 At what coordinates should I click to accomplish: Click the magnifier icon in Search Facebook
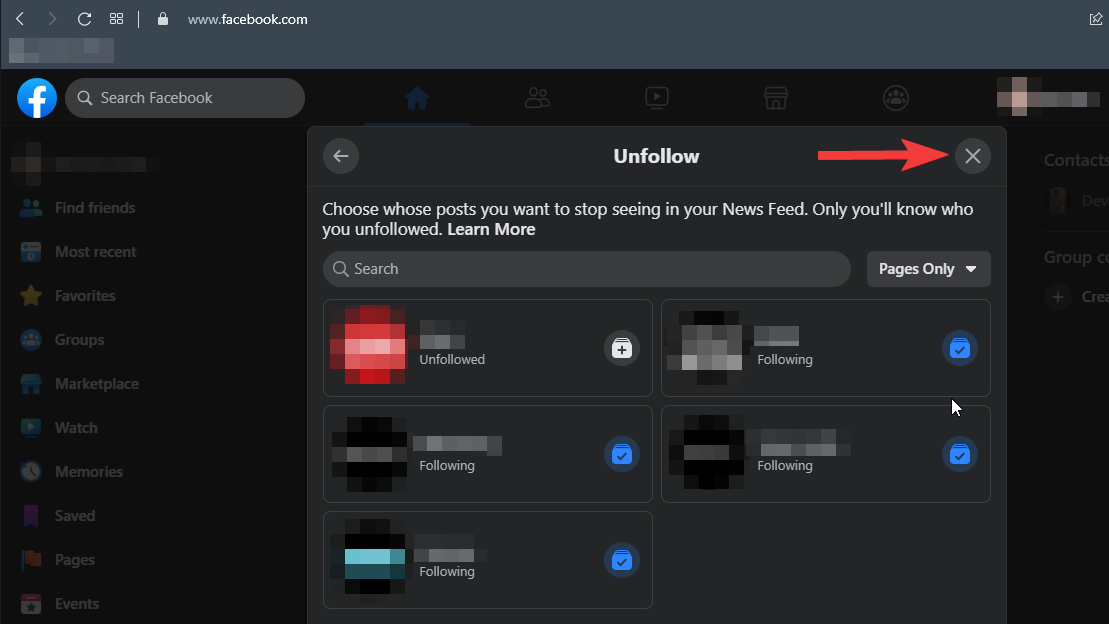coord(85,98)
